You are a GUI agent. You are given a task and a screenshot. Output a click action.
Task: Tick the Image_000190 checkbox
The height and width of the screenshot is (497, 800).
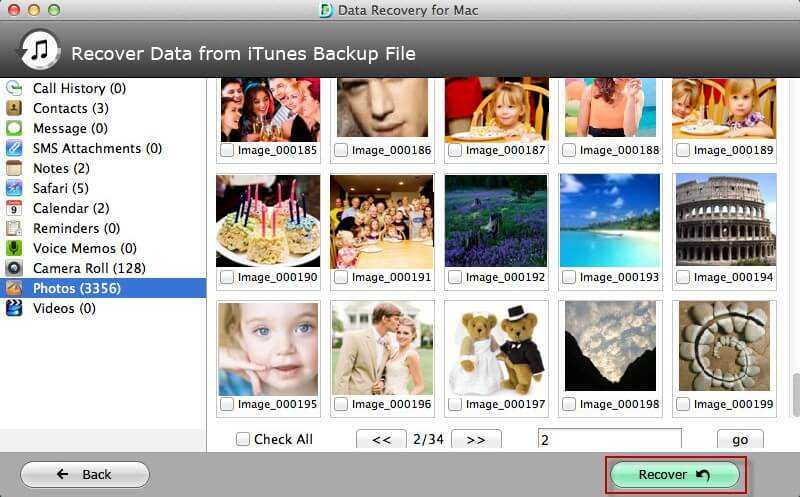[x=227, y=277]
